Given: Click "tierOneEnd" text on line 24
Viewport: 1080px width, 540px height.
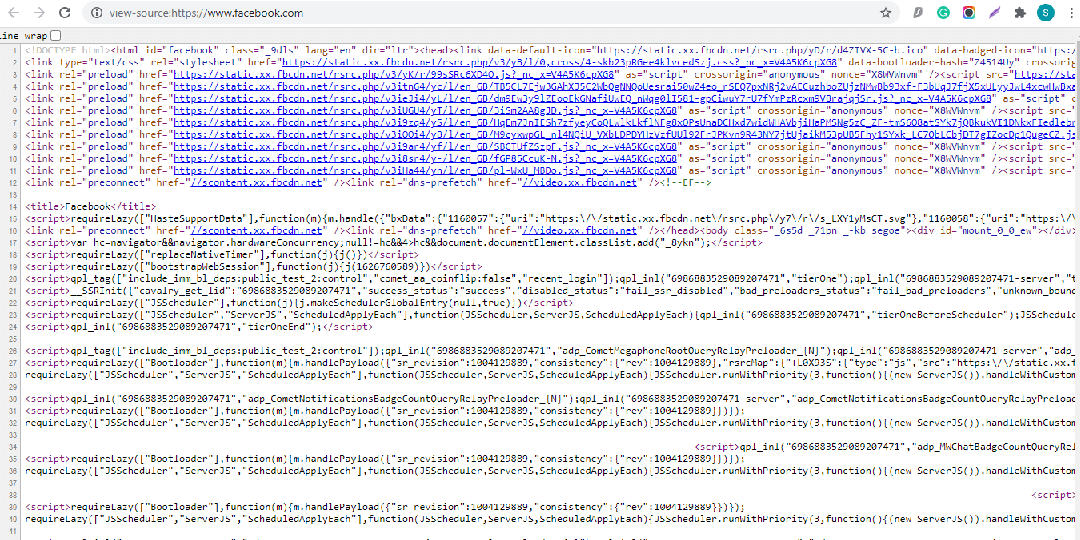Looking at the screenshot, I should [x=283, y=326].
